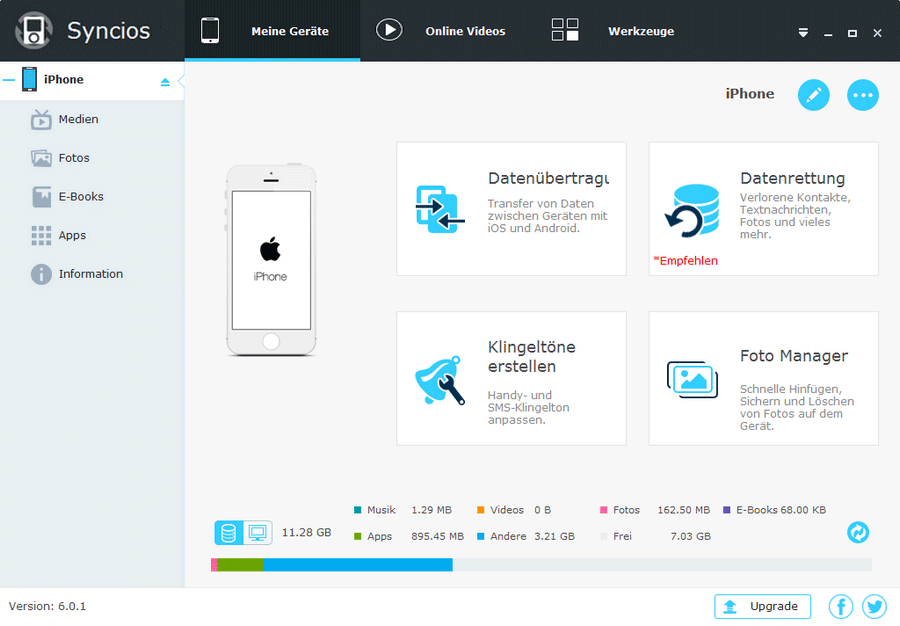The height and width of the screenshot is (626, 900).
Task: Click the Version: 6.0.1 text
Action: pos(47,606)
